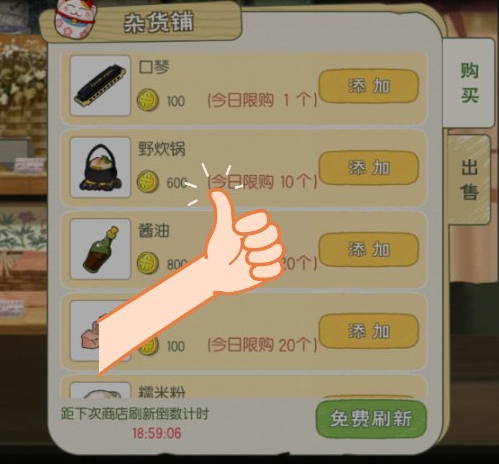The width and height of the screenshot is (499, 464).
Task: Add 酱油 with the 添加 button
Action: pos(369,250)
